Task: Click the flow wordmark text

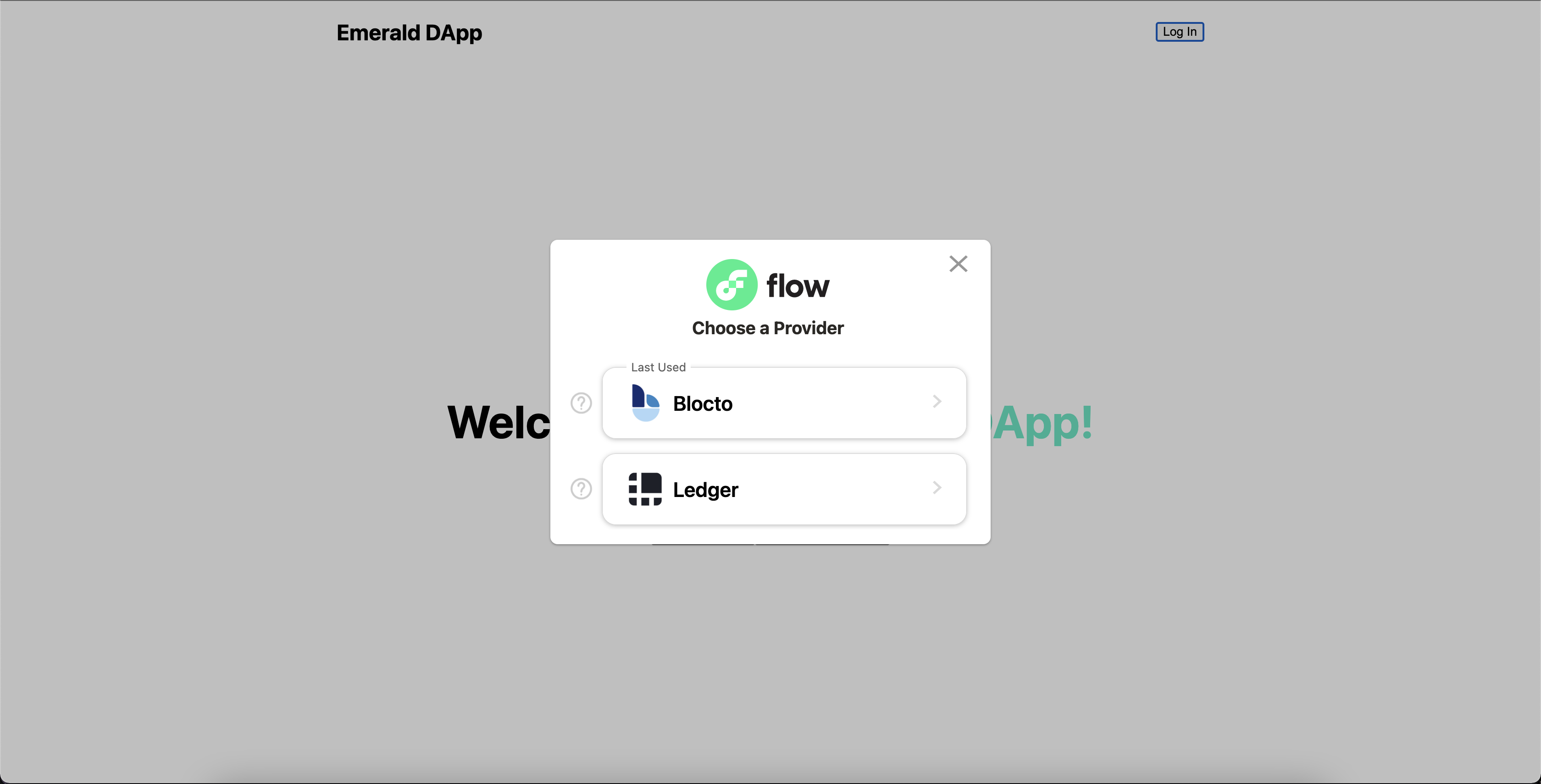Action: point(798,286)
